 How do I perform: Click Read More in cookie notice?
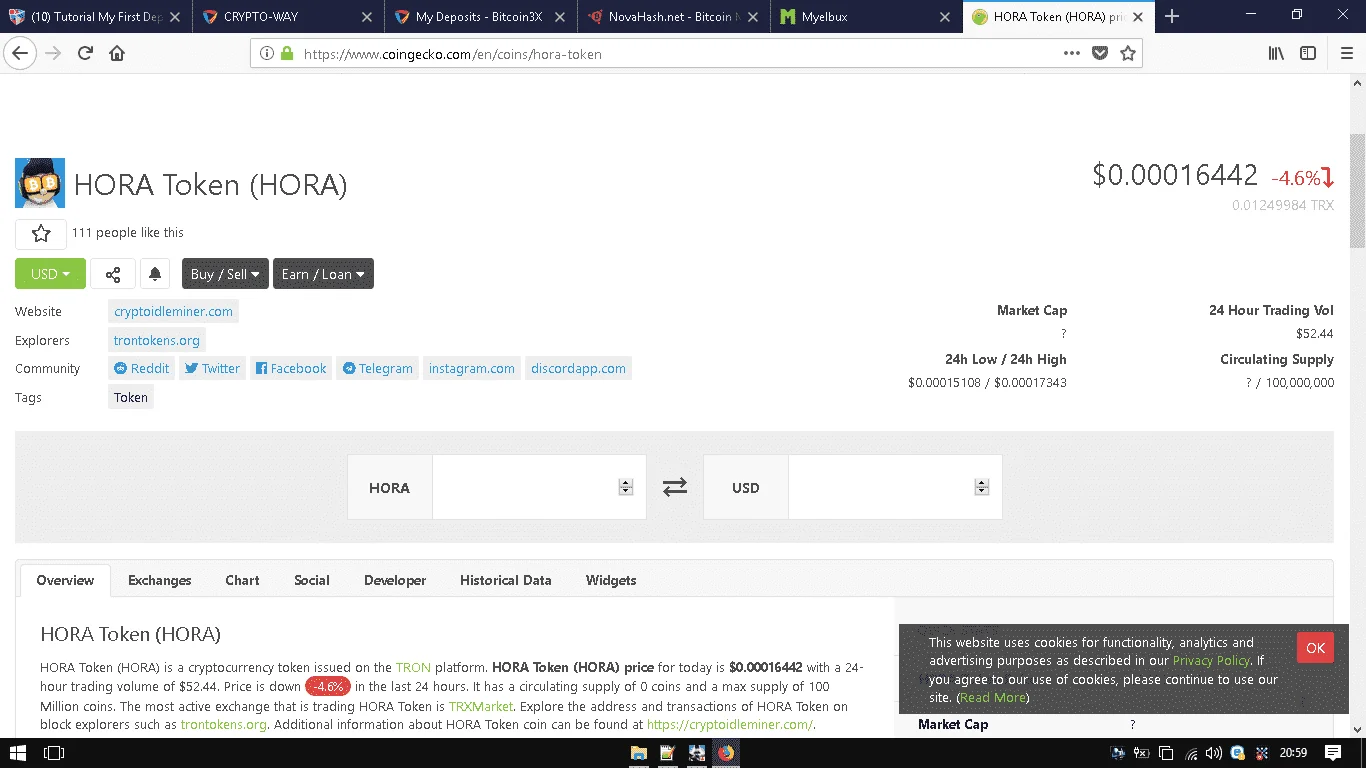(993, 697)
